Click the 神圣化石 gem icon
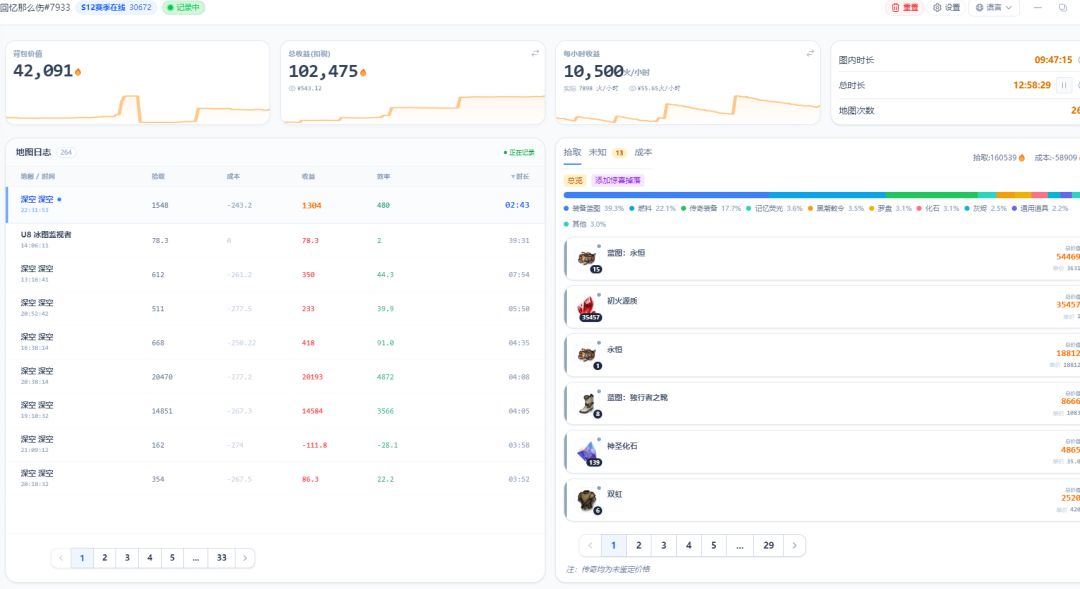This screenshot has height=589, width=1080. pyautogui.click(x=587, y=452)
